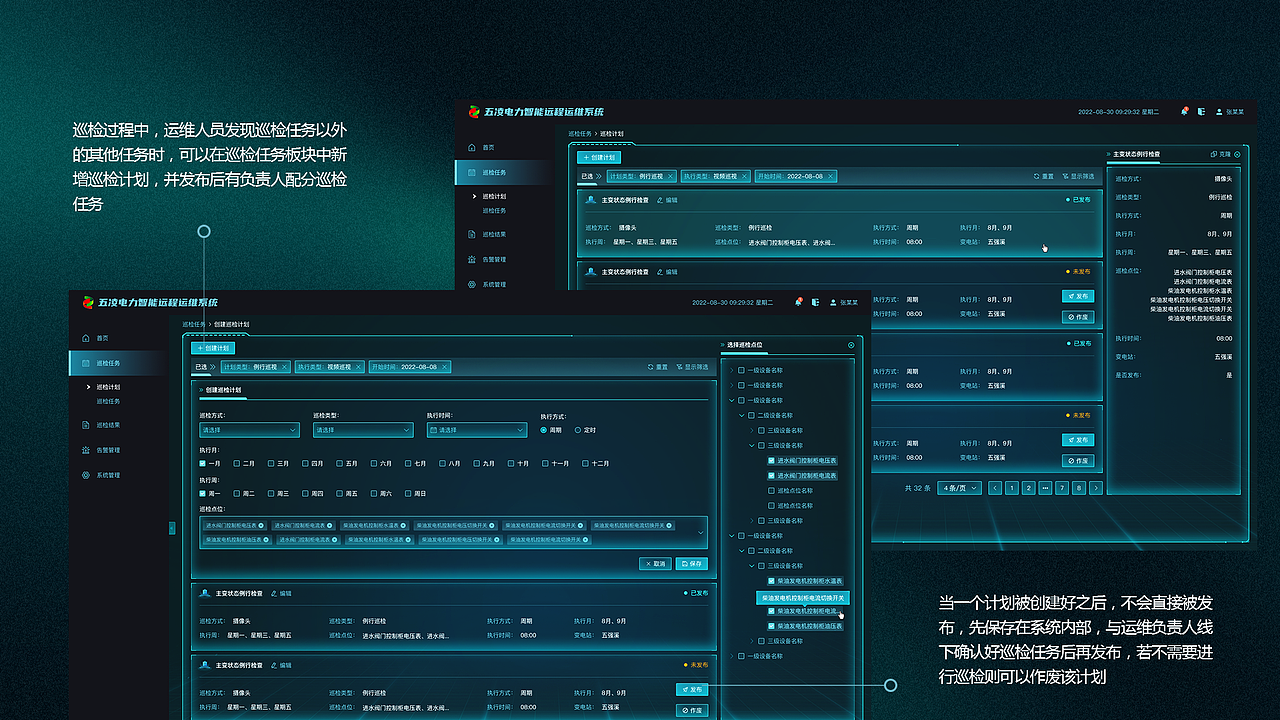Click notification bell icon in front window

[x=798, y=301]
